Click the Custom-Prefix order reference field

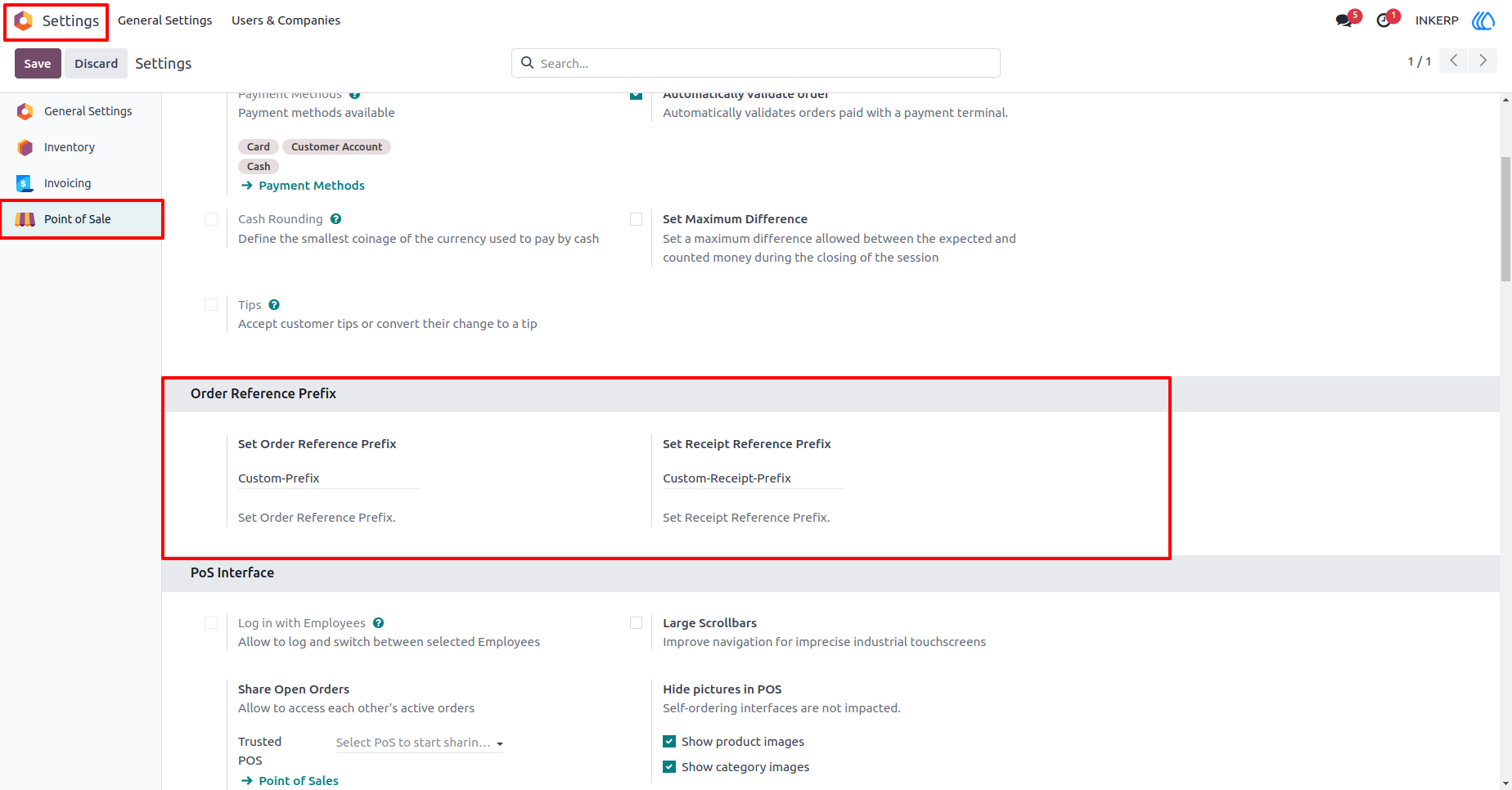[329, 478]
